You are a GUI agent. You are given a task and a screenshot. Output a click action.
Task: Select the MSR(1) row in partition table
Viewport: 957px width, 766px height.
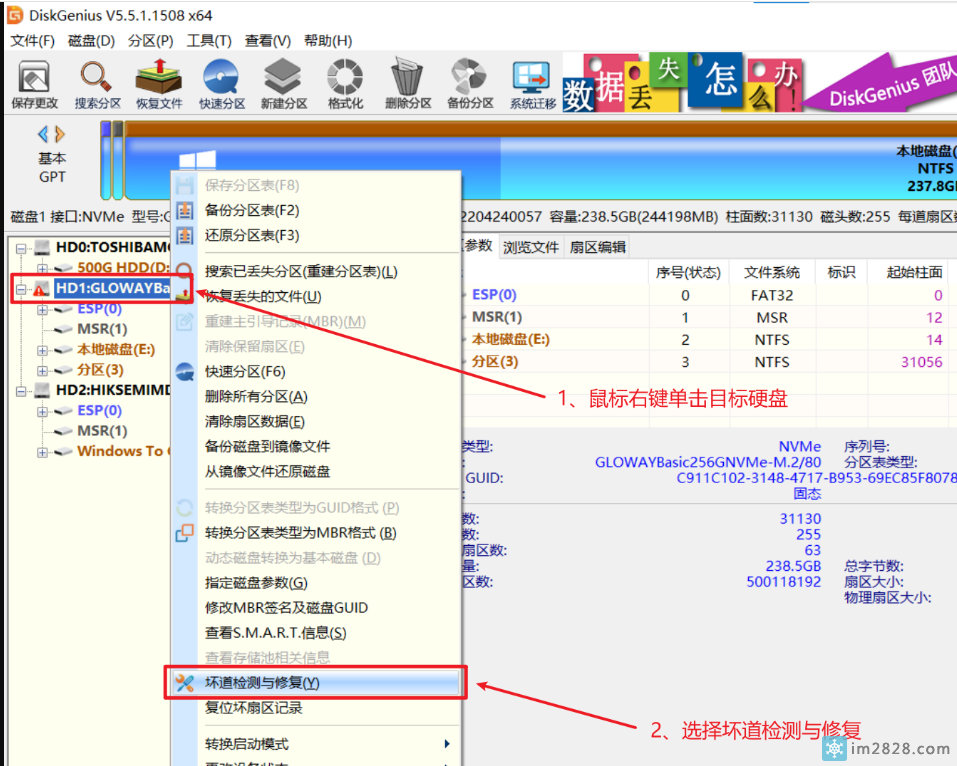[x=708, y=317]
